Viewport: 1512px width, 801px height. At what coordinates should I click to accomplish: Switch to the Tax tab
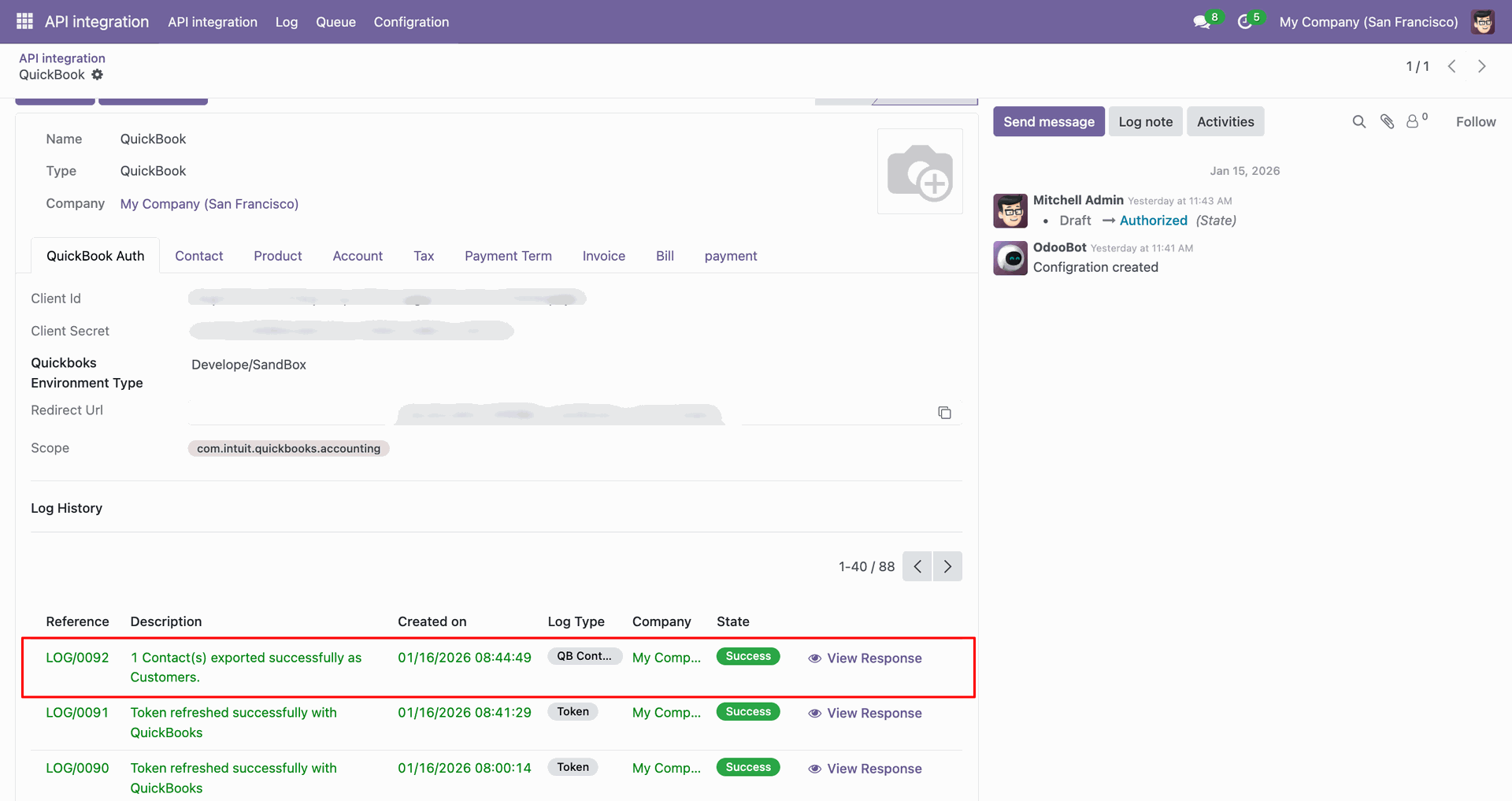pos(424,256)
